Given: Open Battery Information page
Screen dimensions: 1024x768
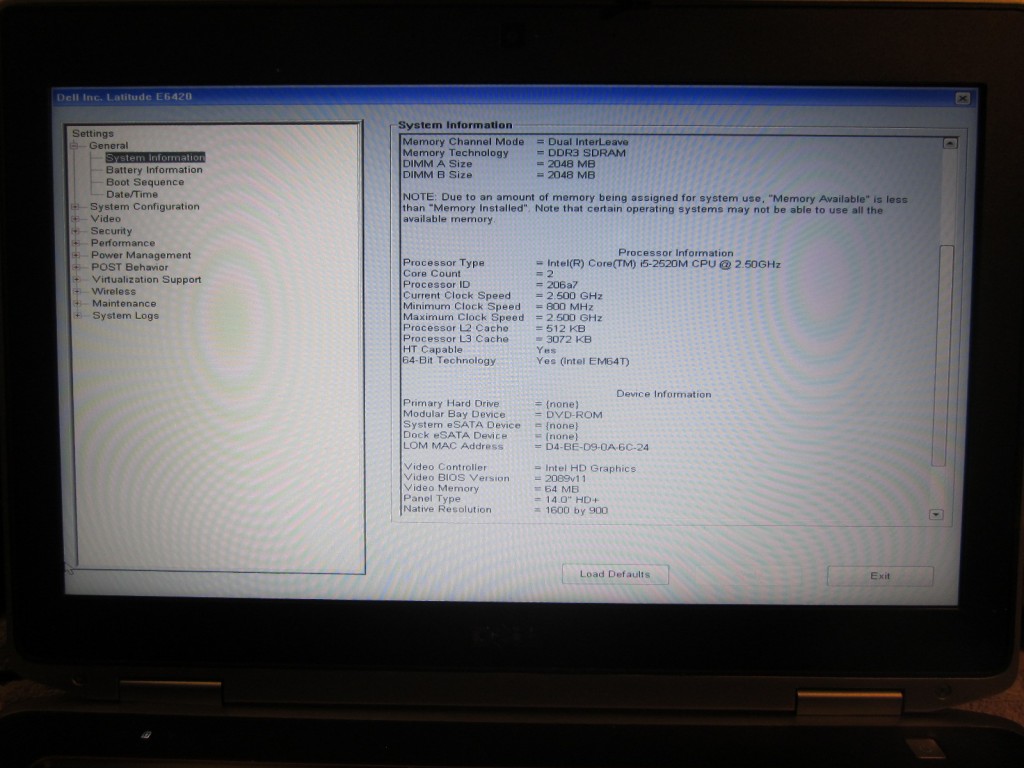Looking at the screenshot, I should click(x=154, y=170).
